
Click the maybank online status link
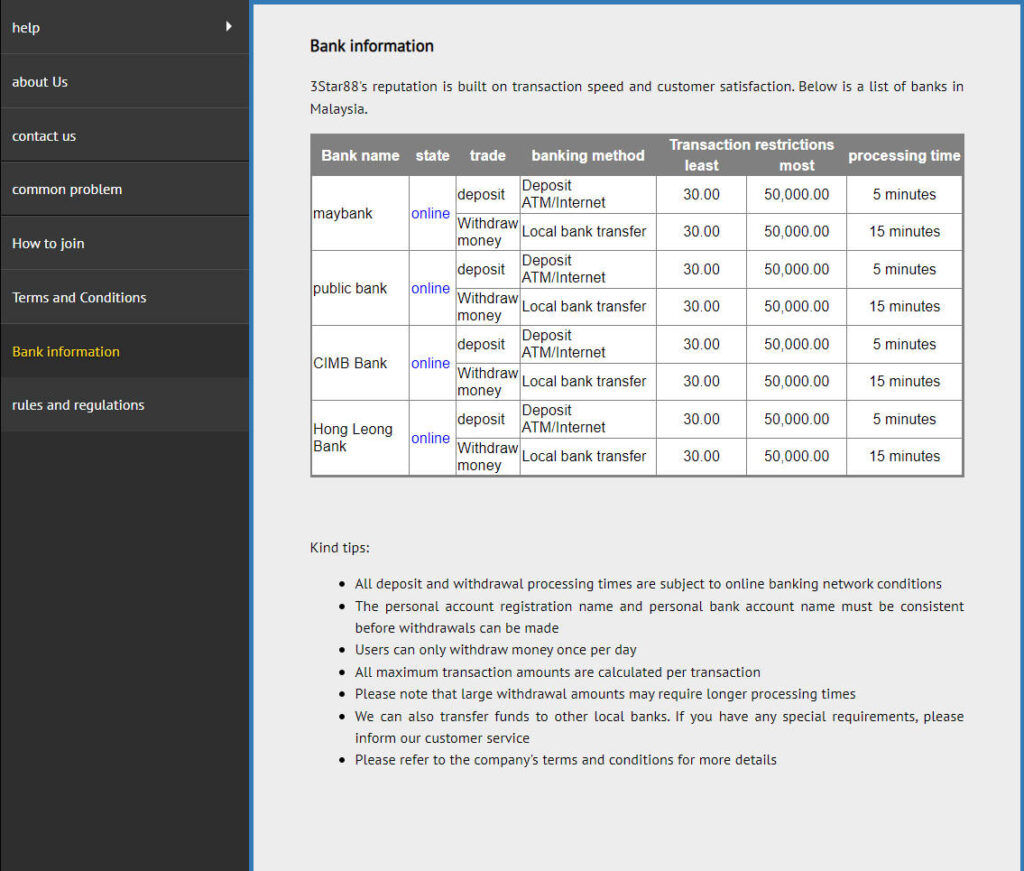(430, 214)
